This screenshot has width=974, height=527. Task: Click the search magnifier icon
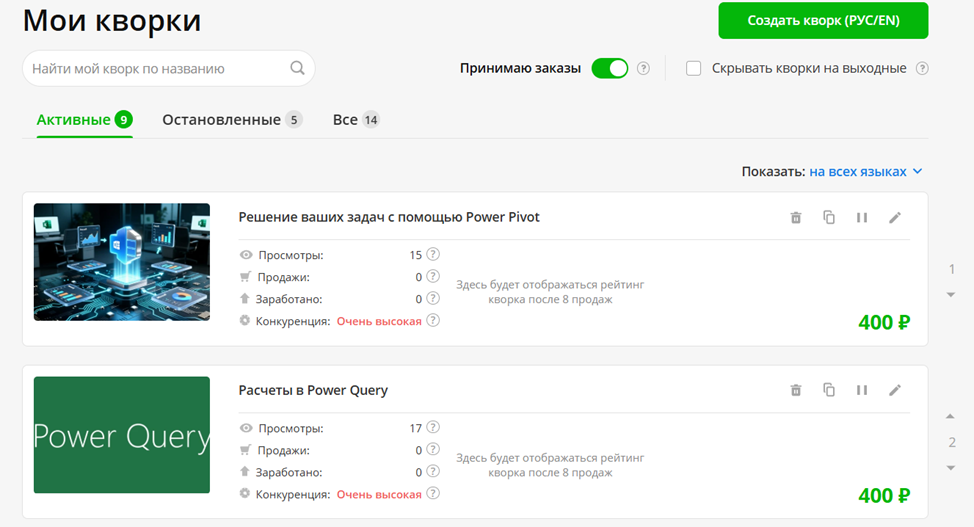297,69
